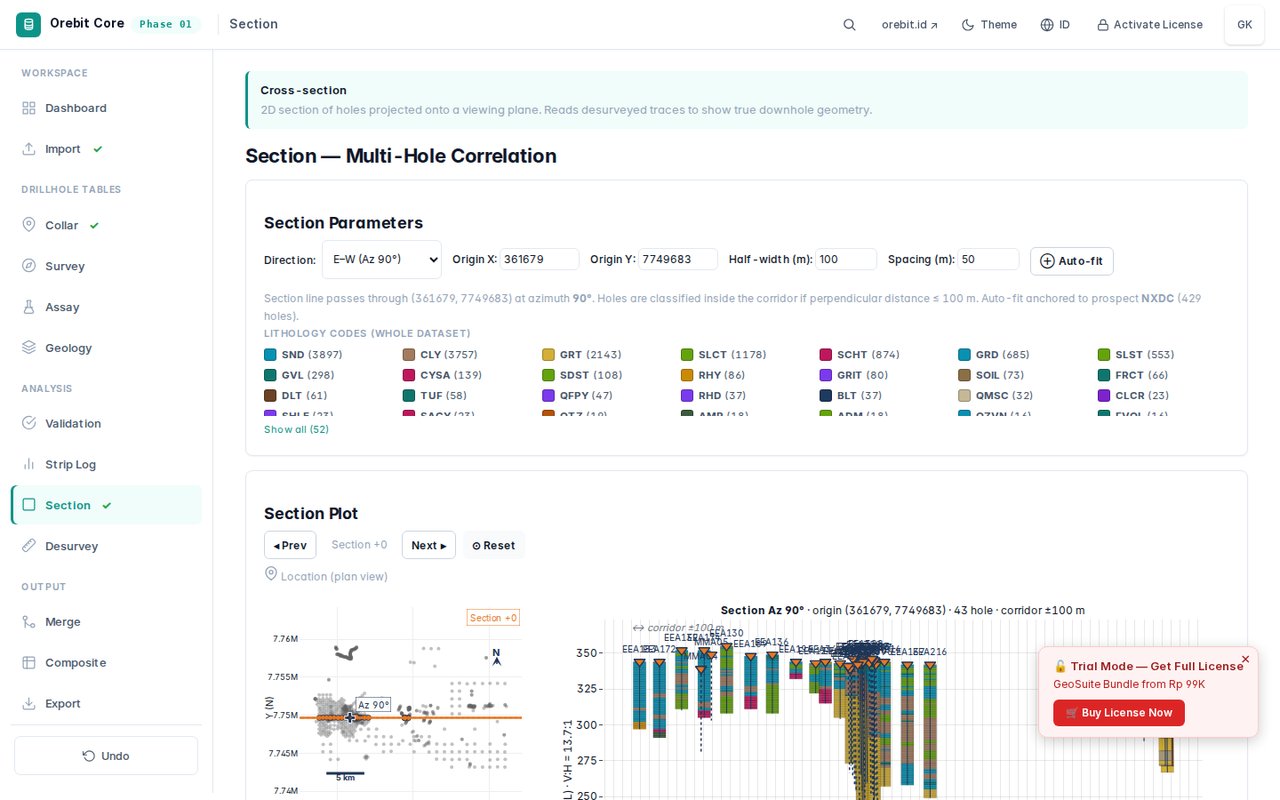Open the Dashboard sidebar item

pos(106,108)
